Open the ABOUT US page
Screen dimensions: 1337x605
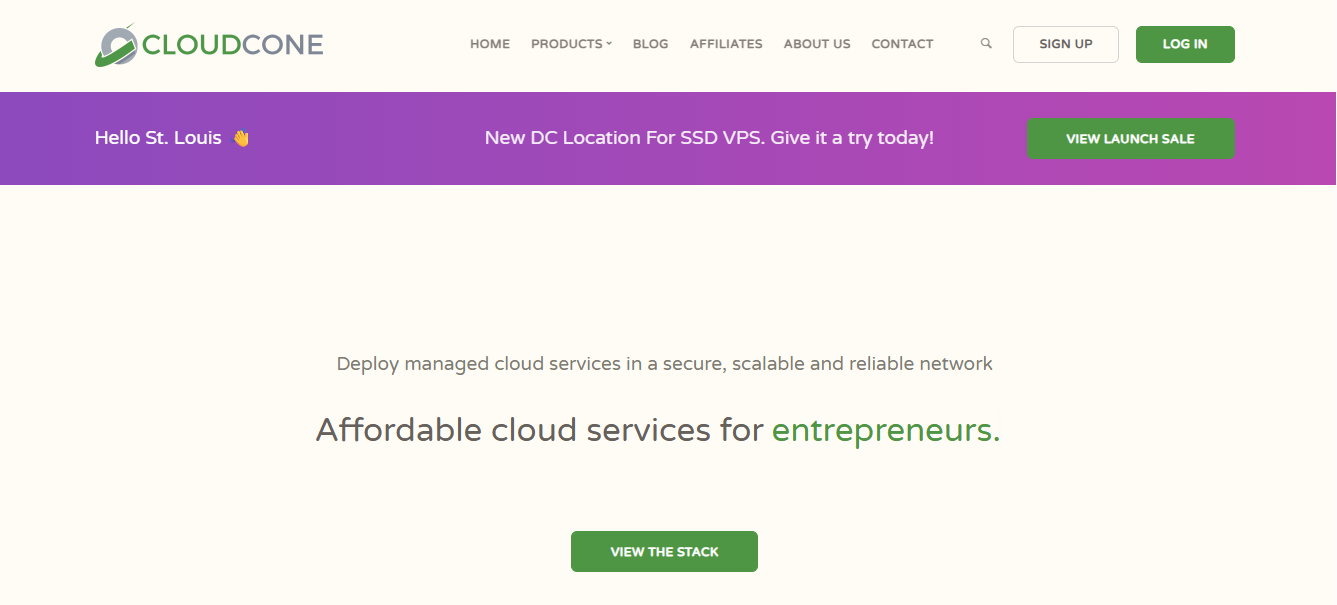click(817, 44)
